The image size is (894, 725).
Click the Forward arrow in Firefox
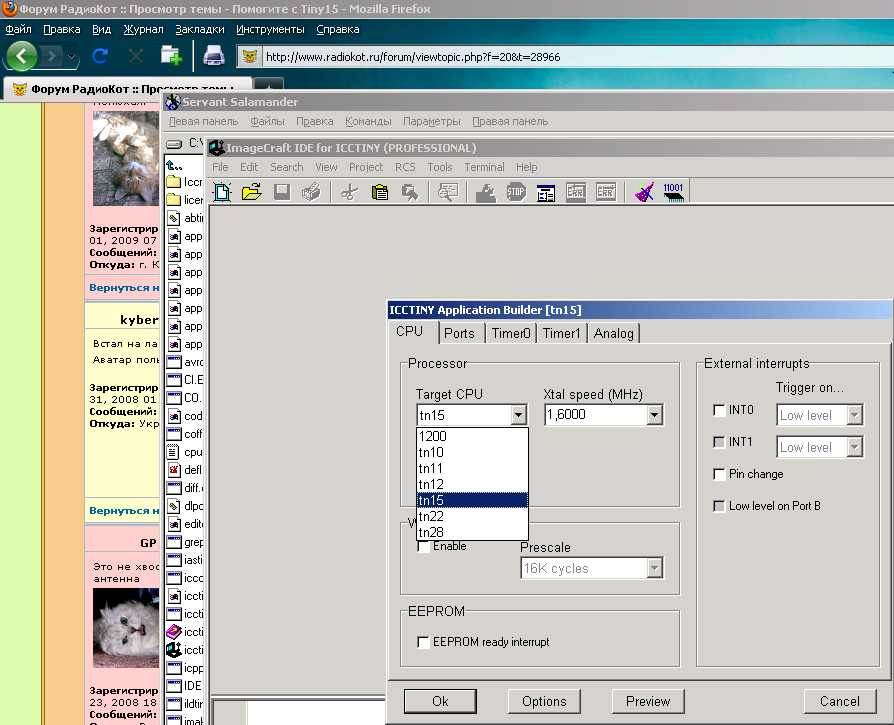click(x=52, y=56)
